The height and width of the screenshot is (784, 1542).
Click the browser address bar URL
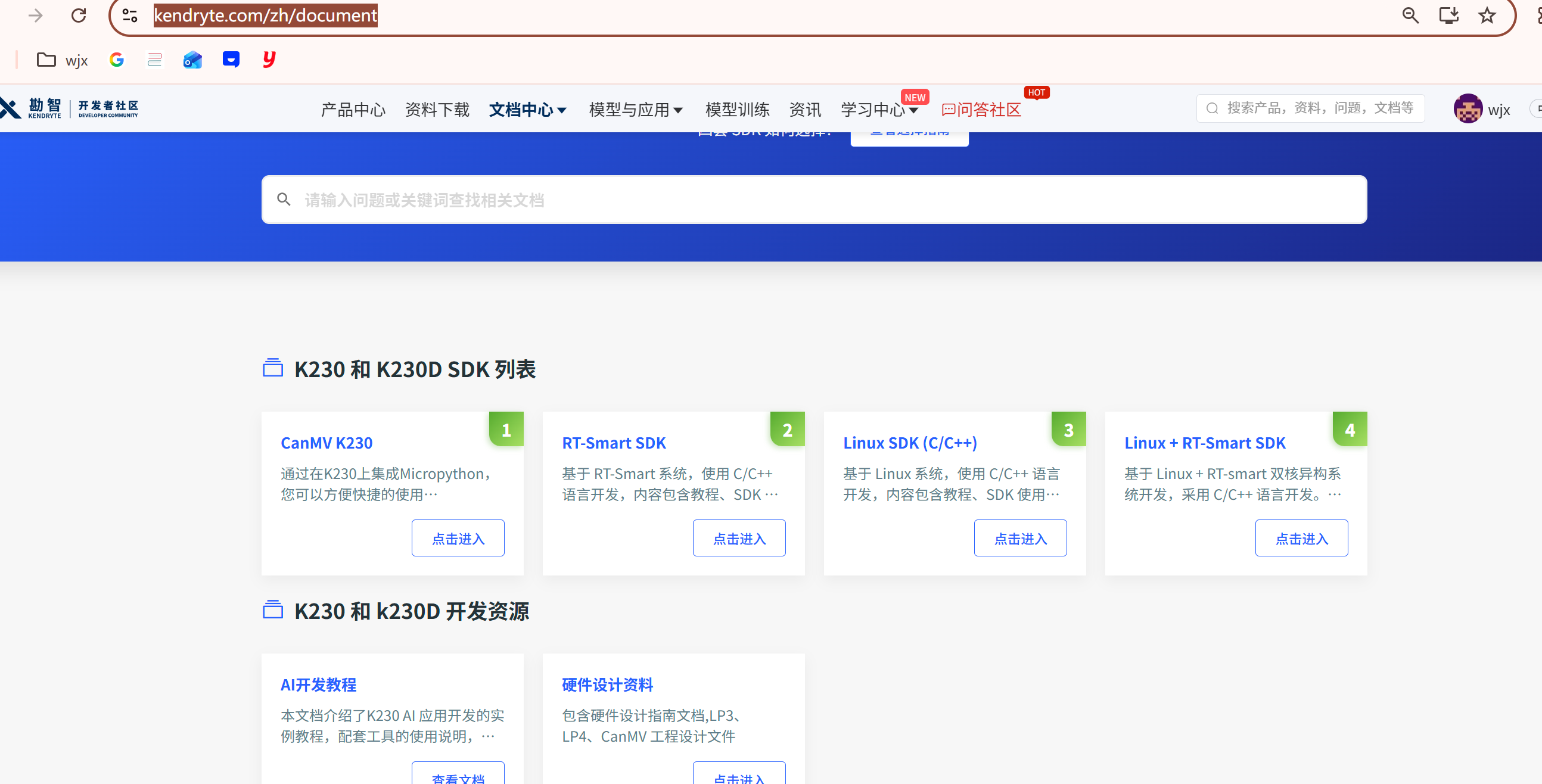tap(266, 15)
